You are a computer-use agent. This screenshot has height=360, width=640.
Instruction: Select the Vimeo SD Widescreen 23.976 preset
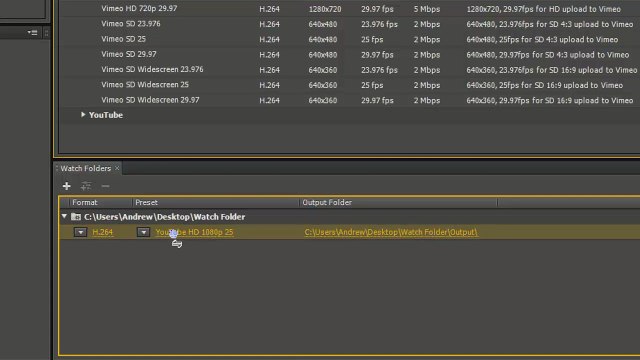[152, 69]
